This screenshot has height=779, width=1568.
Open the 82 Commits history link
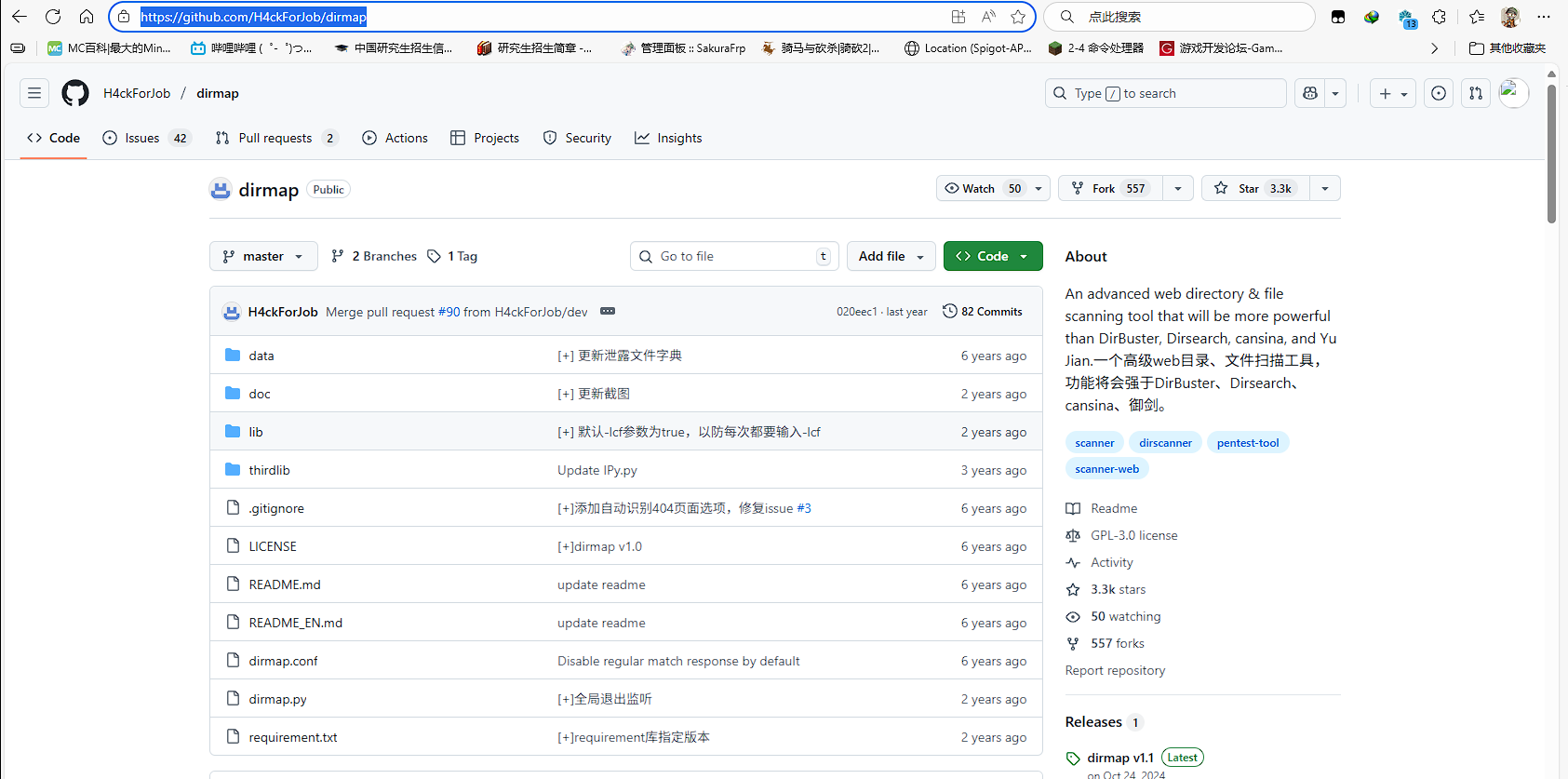tap(983, 311)
